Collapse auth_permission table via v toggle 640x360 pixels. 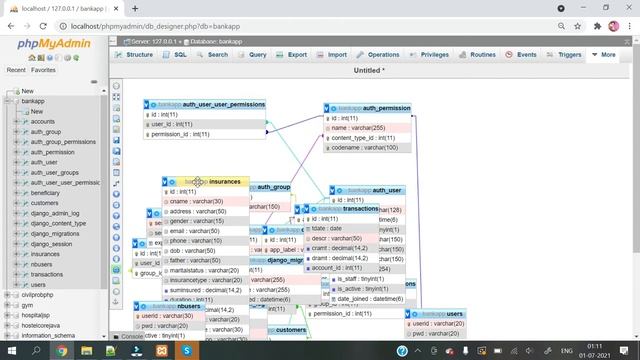pyautogui.click(x=327, y=108)
